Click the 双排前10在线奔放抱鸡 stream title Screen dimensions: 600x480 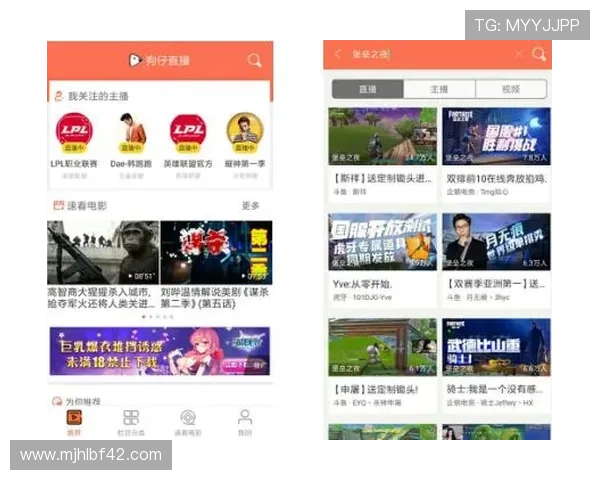[x=497, y=179]
